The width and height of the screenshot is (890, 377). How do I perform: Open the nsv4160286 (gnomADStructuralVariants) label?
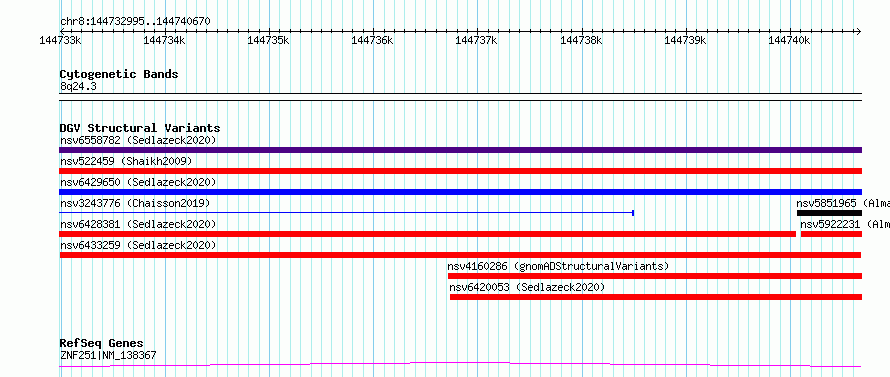[559, 266]
